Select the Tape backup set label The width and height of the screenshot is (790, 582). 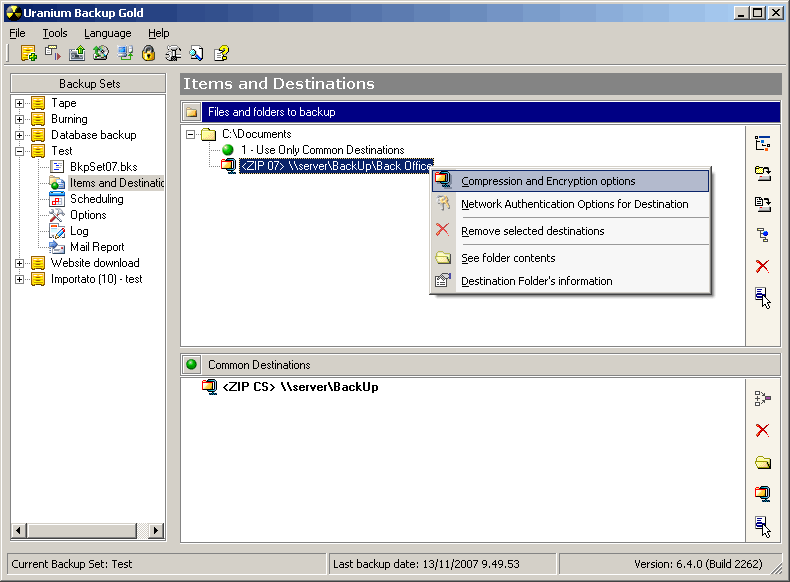click(x=63, y=103)
